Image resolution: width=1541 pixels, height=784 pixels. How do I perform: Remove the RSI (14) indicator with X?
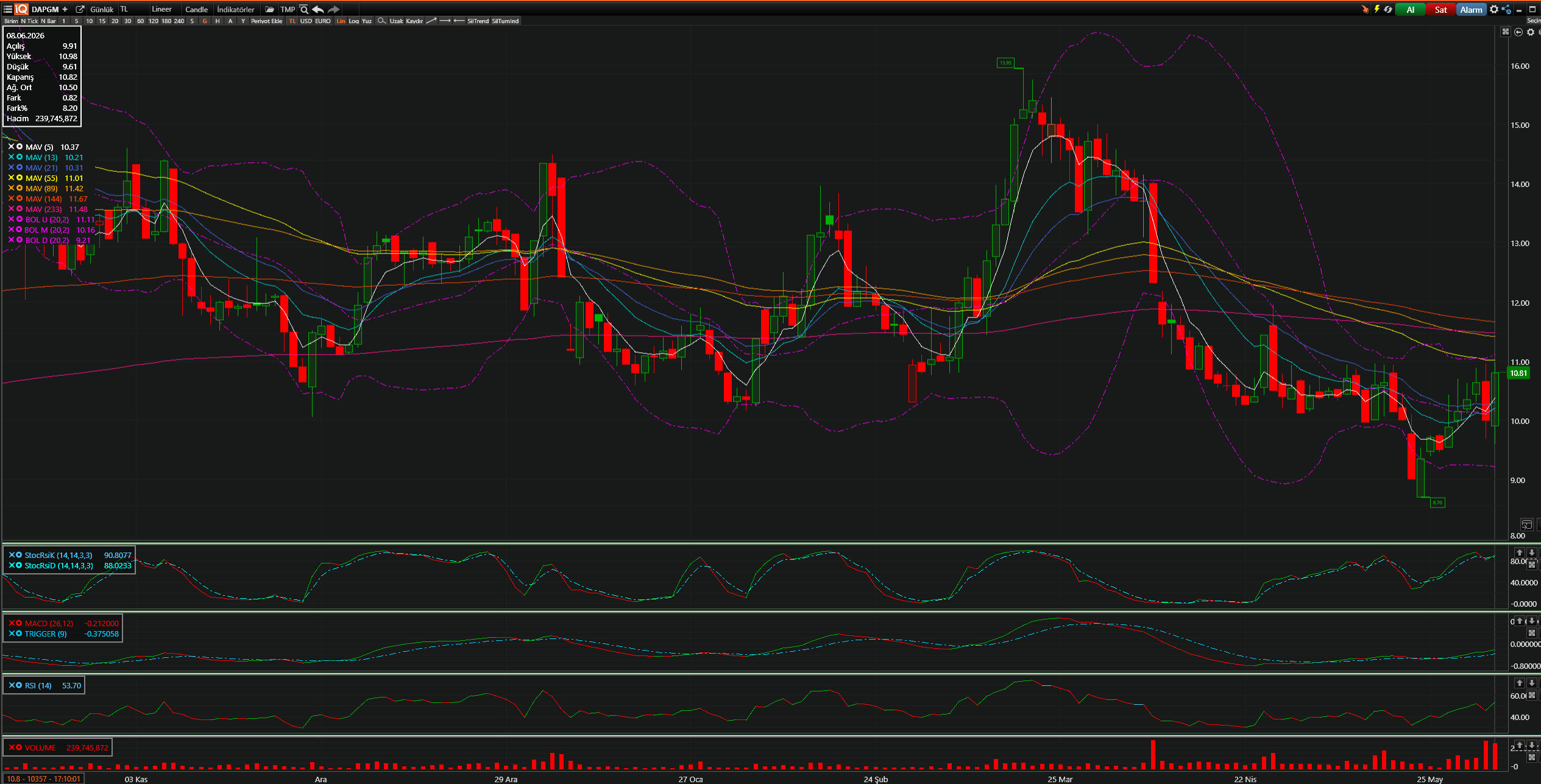tap(12, 685)
